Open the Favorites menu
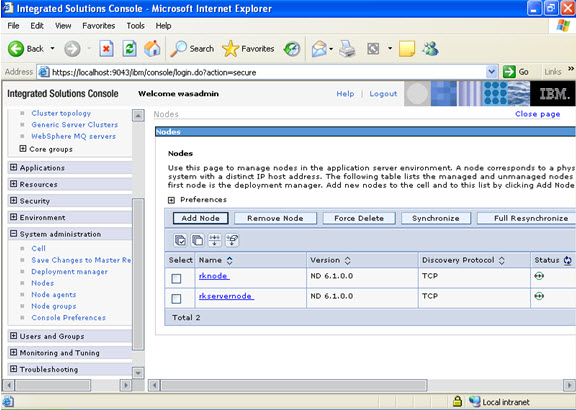Image resolution: width=576 pixels, height=410 pixels. [x=98, y=26]
